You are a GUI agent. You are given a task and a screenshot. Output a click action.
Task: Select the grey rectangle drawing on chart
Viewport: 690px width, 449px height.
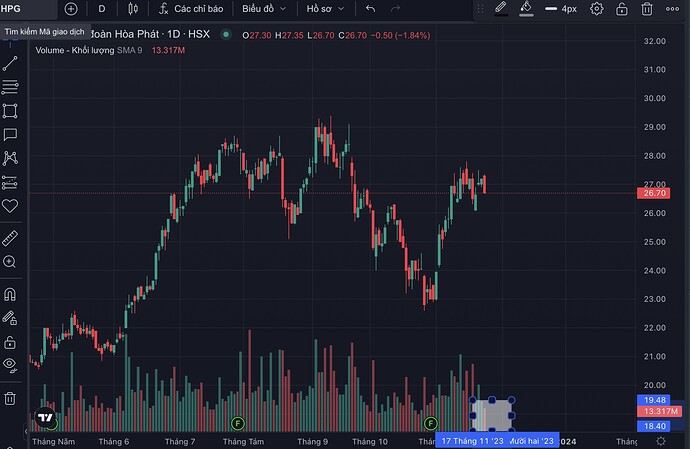(492, 415)
